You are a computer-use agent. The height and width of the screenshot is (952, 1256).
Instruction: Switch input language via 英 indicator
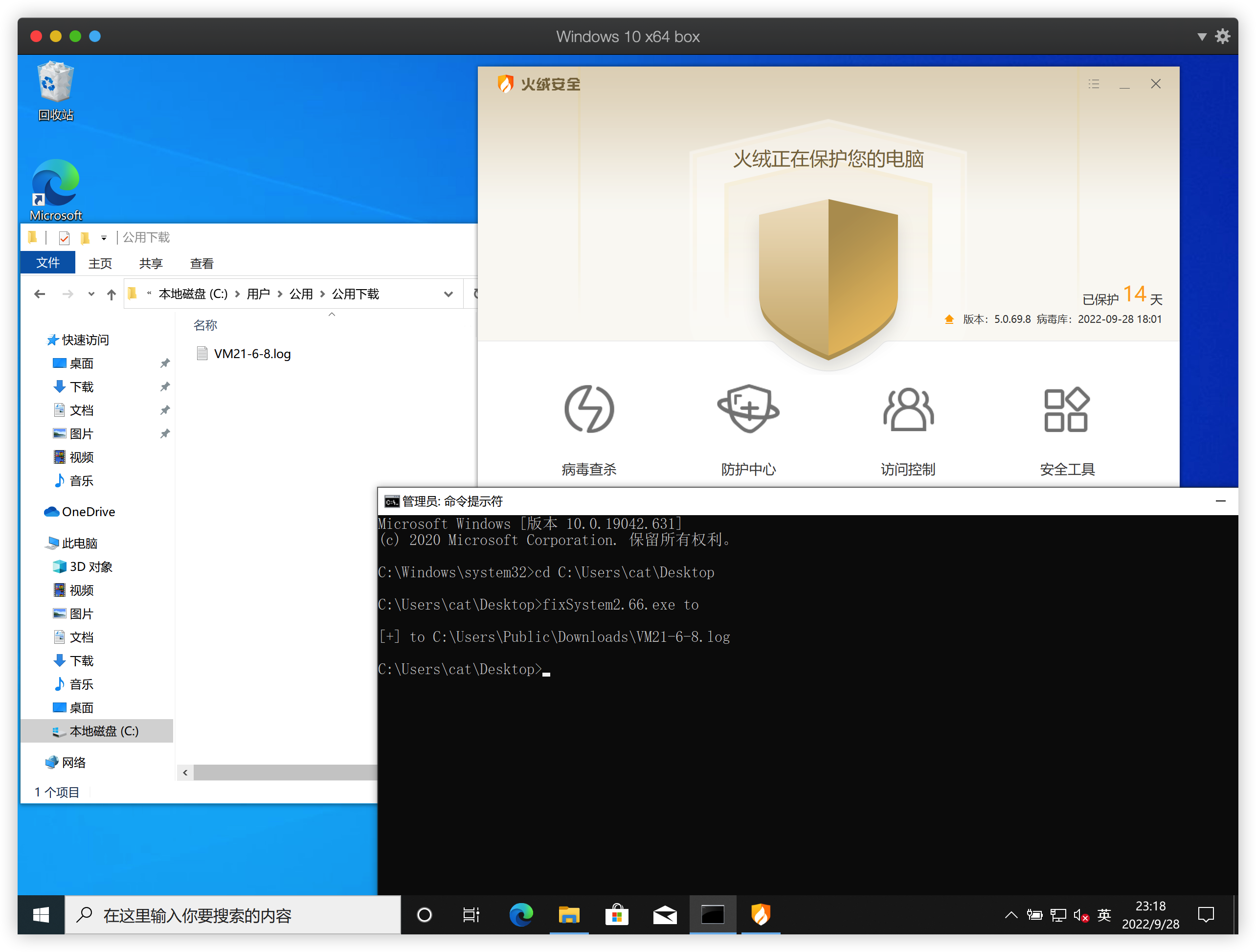1104,915
